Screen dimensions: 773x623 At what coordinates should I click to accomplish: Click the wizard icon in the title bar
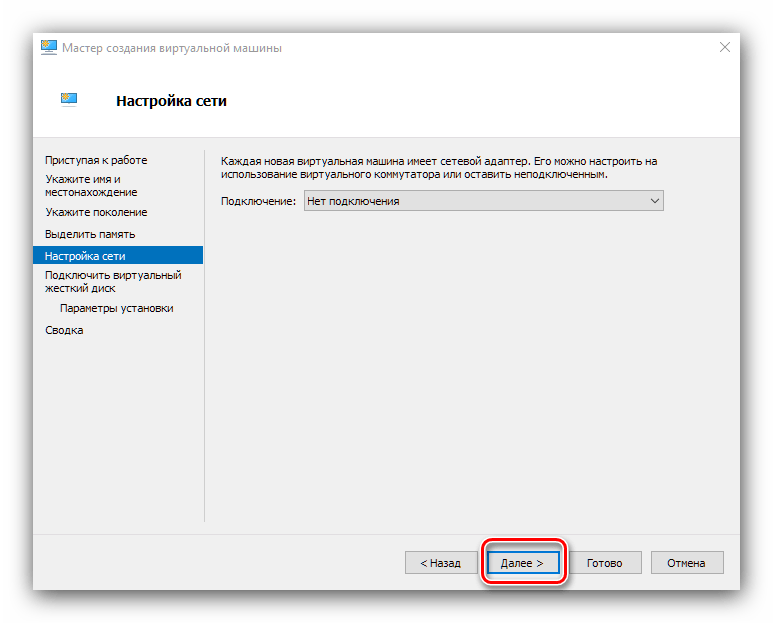pos(49,47)
